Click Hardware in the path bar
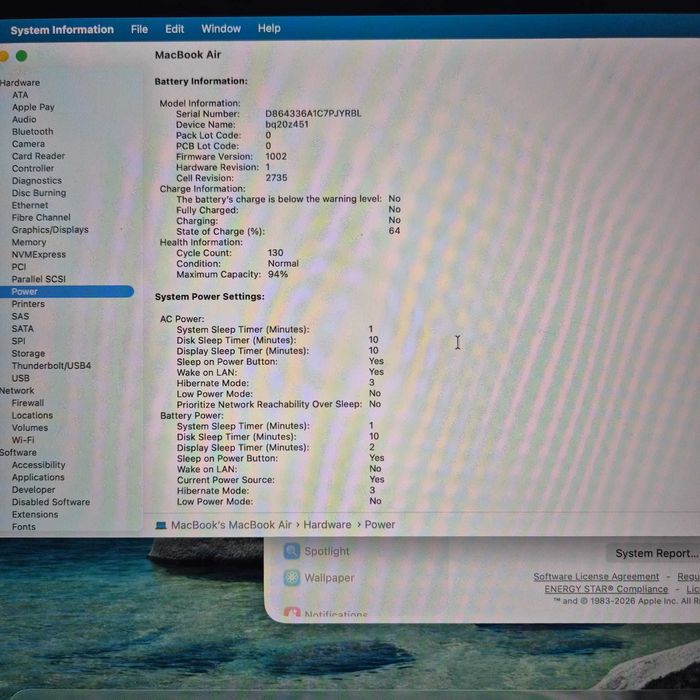Image resolution: width=700 pixels, height=700 pixels. click(x=327, y=525)
